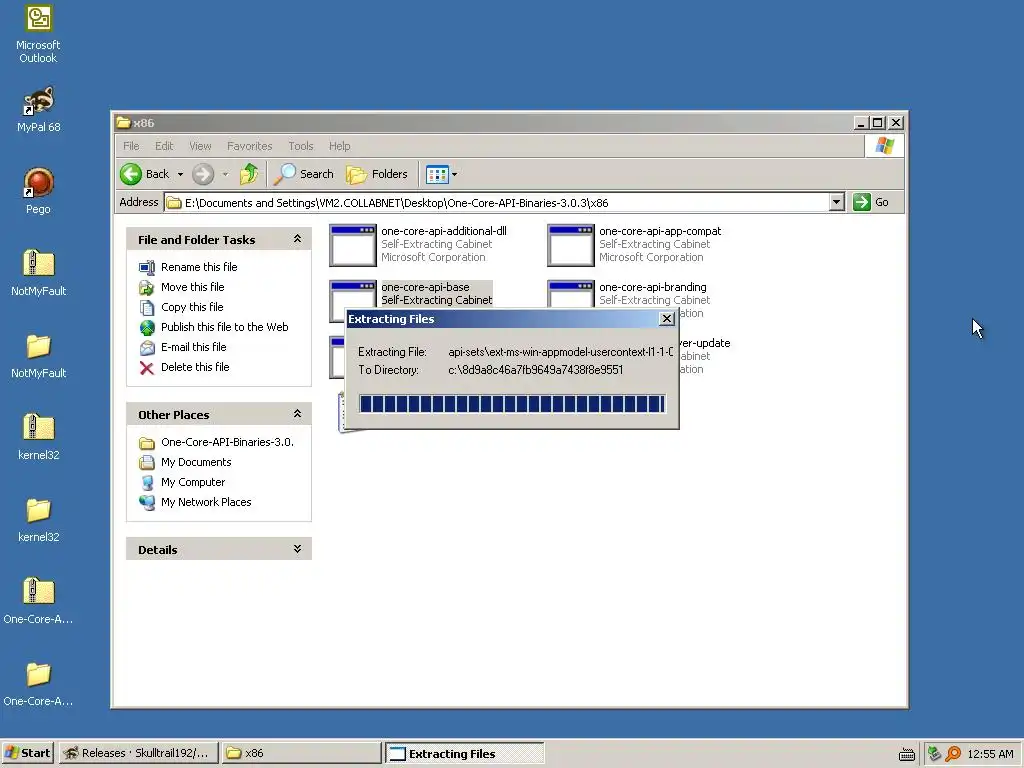Screen dimensions: 1024x768
Task: Click the network tray icon
Action: pyautogui.click(x=935, y=754)
